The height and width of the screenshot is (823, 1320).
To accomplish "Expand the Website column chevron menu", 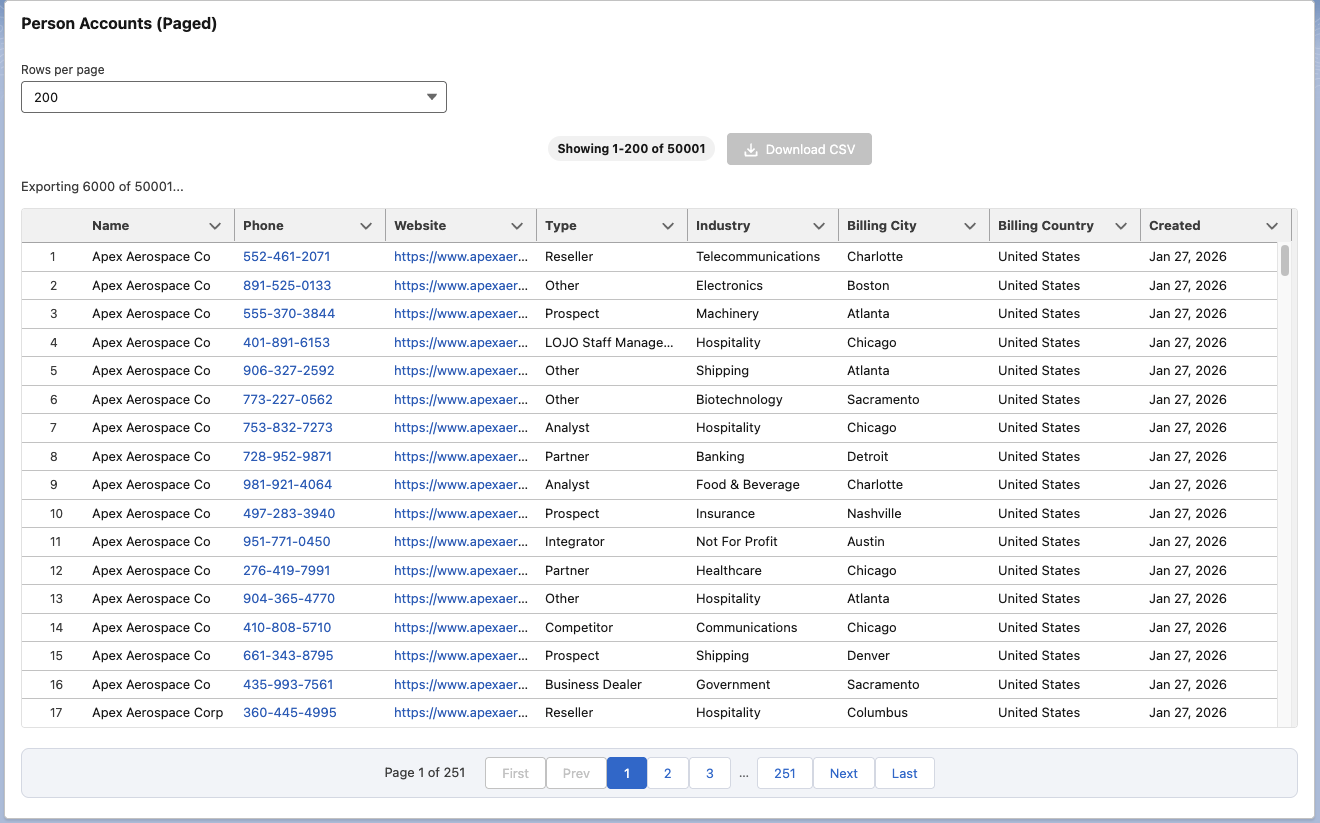I will click(517, 226).
